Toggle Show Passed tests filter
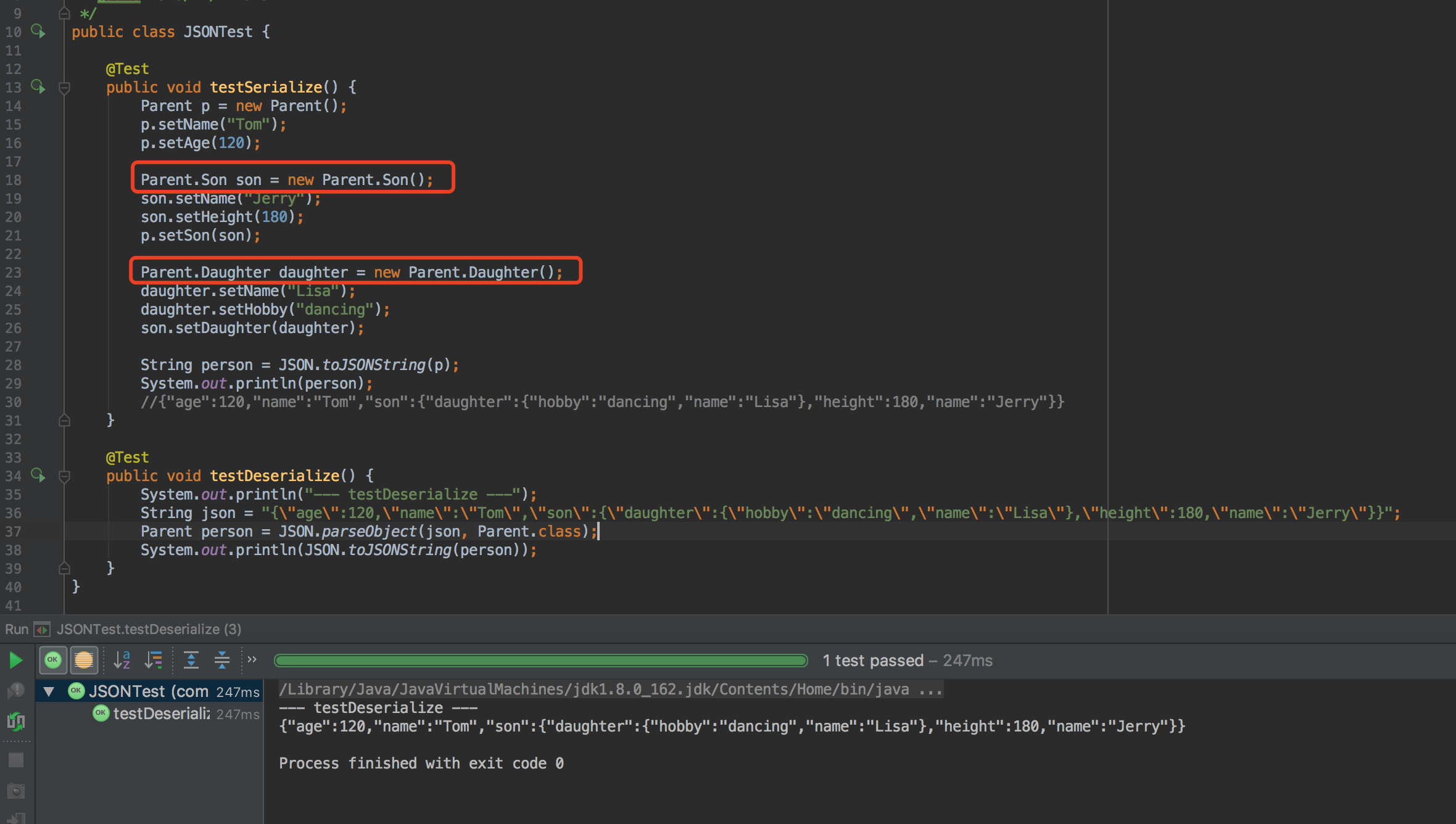The width and height of the screenshot is (1456, 824). 53,660
